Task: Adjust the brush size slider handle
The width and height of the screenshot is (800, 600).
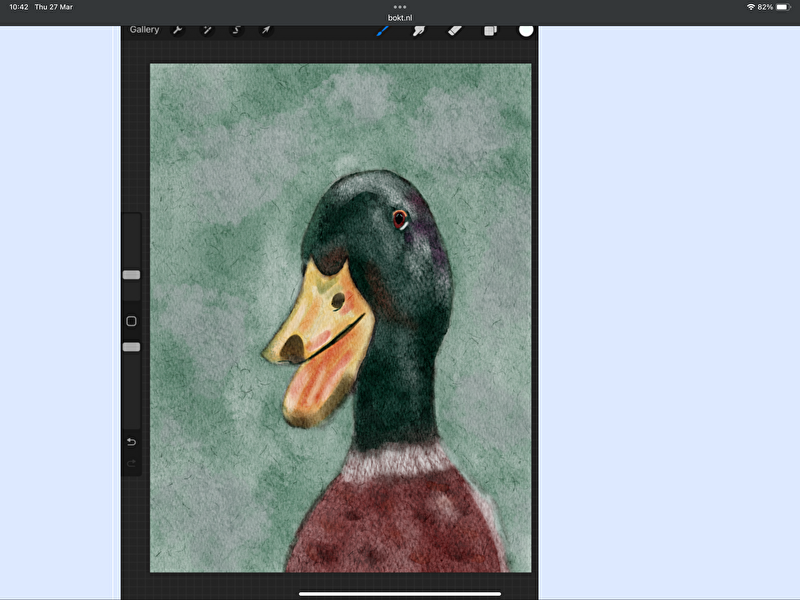Action: click(132, 275)
